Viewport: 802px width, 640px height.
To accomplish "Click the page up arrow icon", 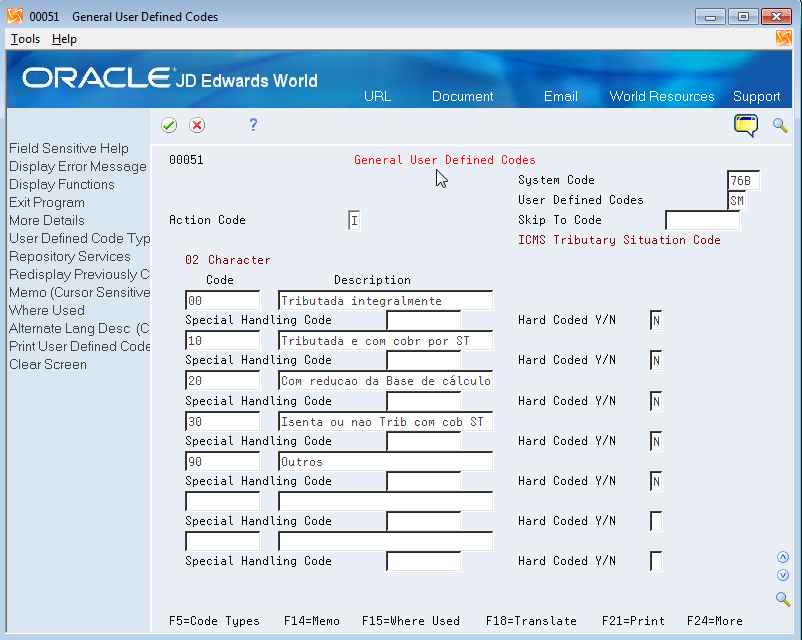I will [783, 557].
